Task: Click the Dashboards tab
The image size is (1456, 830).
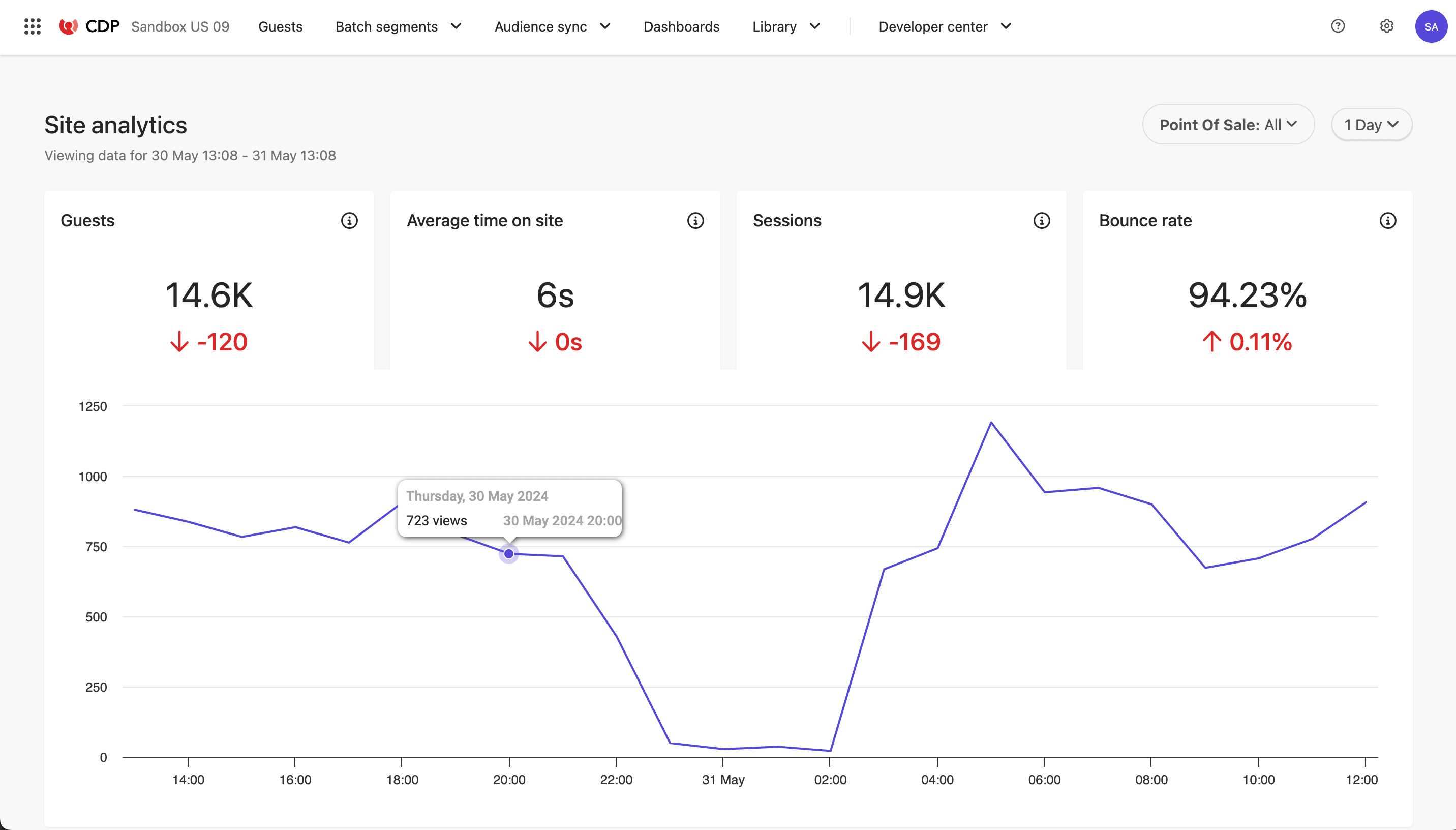Action: pyautogui.click(x=681, y=27)
